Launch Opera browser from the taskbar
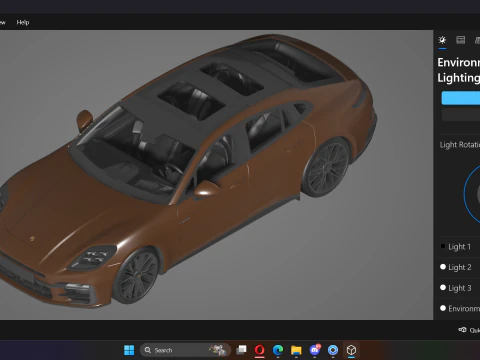 coord(259,350)
